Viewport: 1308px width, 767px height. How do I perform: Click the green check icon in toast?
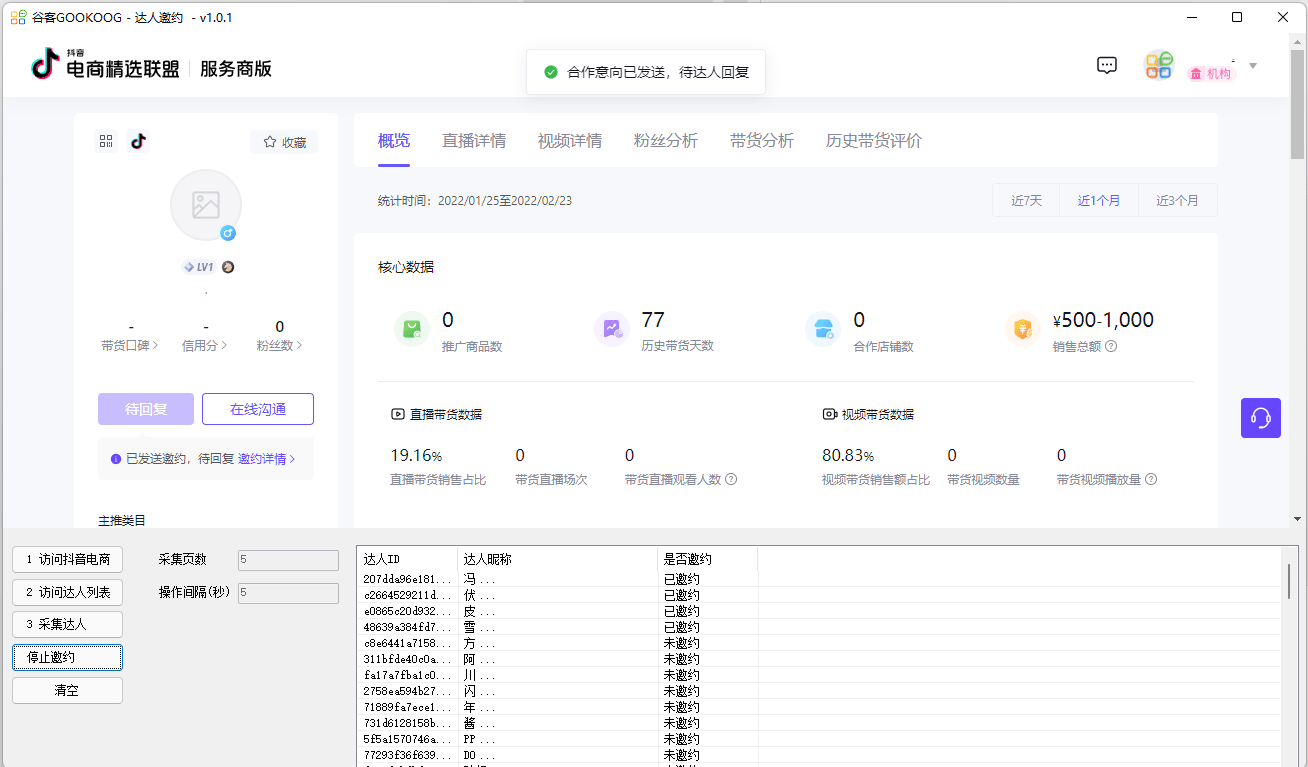550,72
